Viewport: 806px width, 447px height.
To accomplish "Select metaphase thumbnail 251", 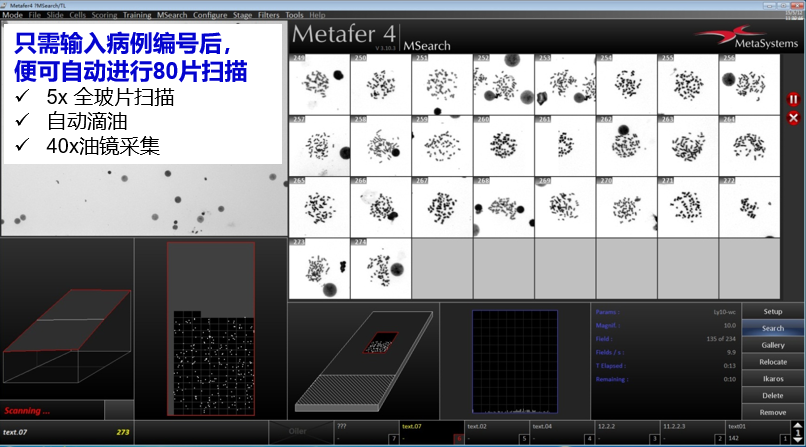I will click(x=442, y=84).
